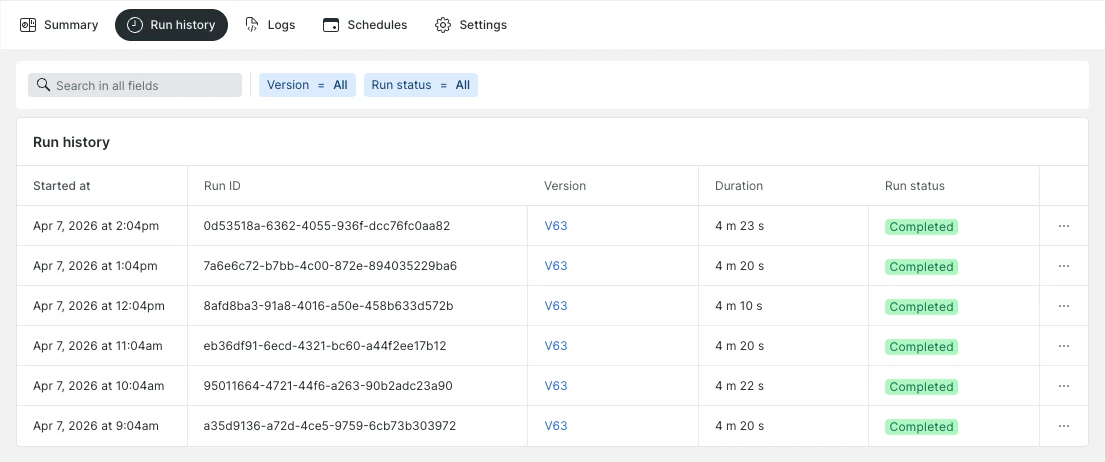Select run ID 8afd8ba3-91a8-4016-a50e-458b633d572b
This screenshot has width=1105, height=462.
pos(328,306)
